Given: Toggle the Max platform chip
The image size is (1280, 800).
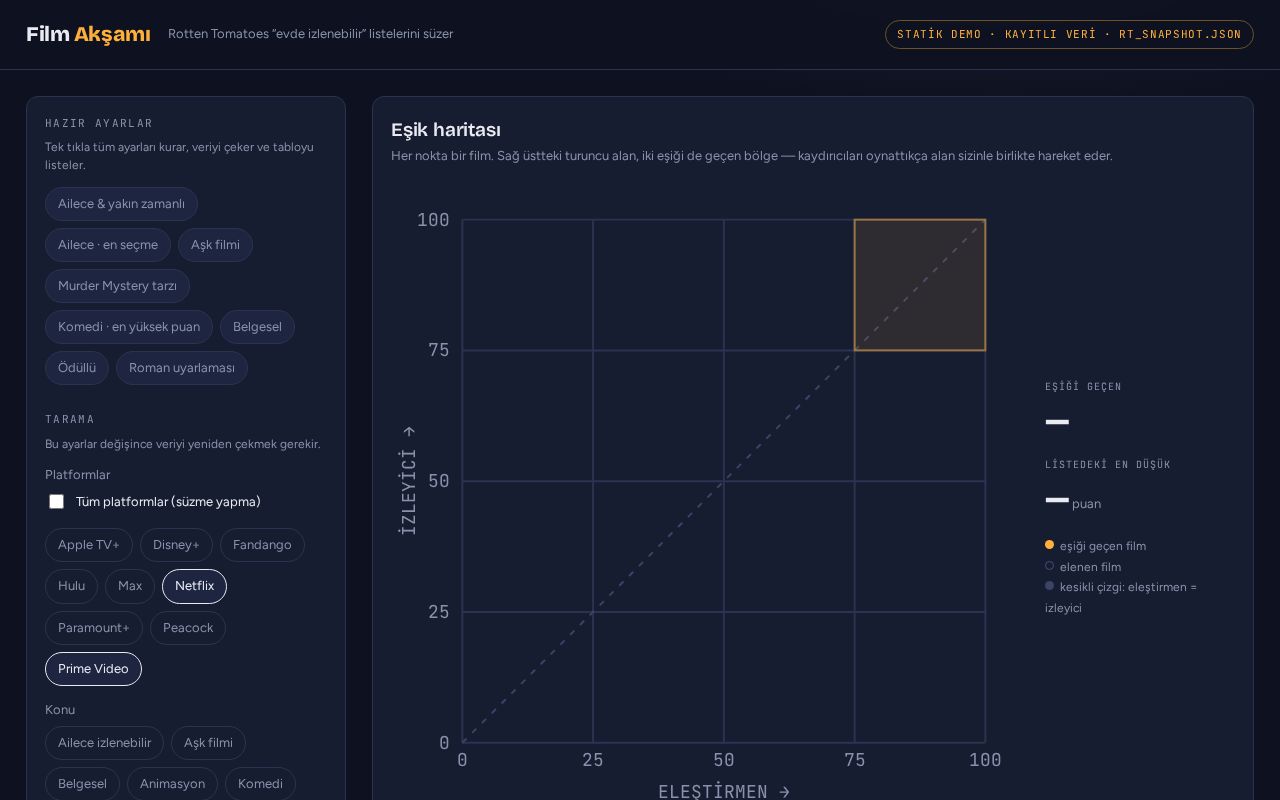Looking at the screenshot, I should 130,586.
